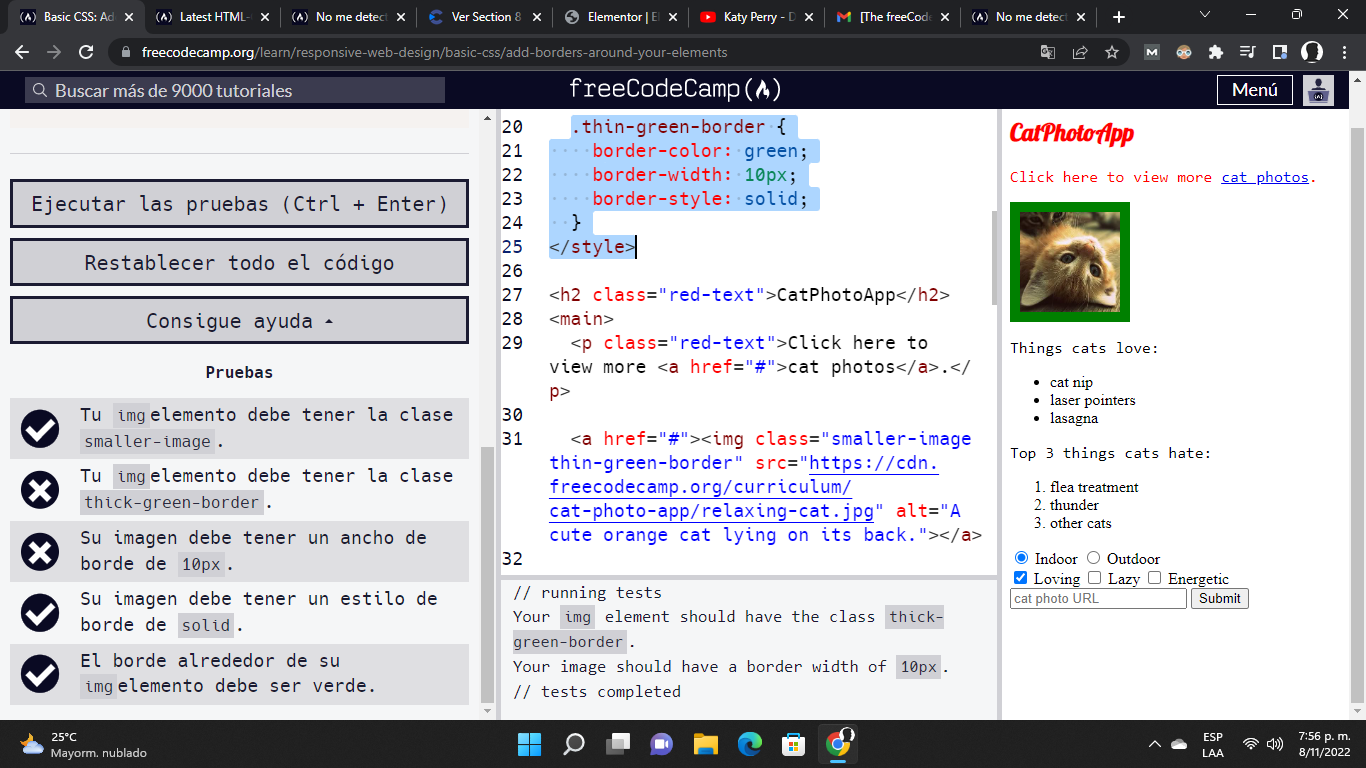Open the user account icon beside Menú

point(1318,89)
